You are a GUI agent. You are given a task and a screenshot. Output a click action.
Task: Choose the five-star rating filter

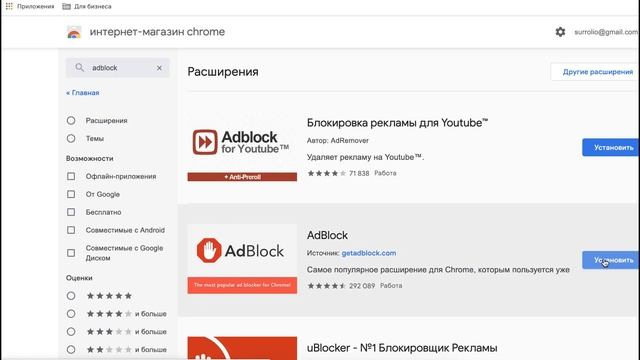coord(71,296)
